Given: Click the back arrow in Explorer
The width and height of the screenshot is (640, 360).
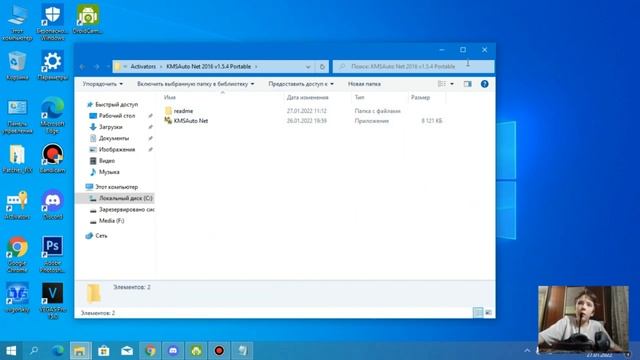Looking at the screenshot, I should [82, 67].
